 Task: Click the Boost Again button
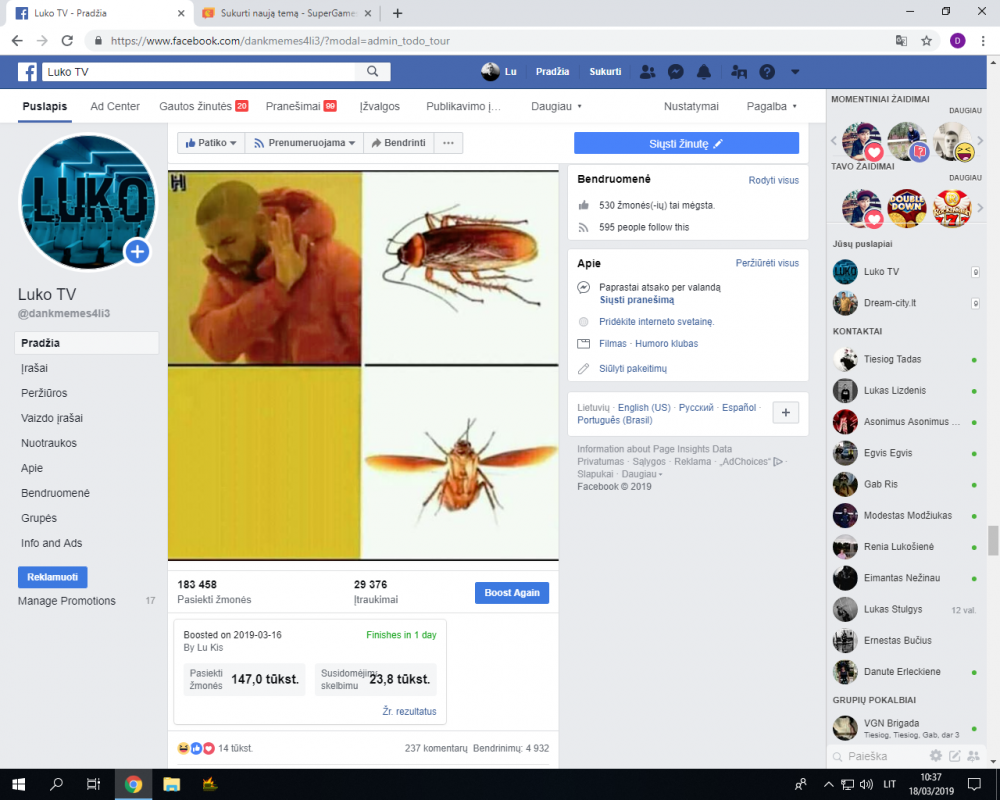(511, 593)
